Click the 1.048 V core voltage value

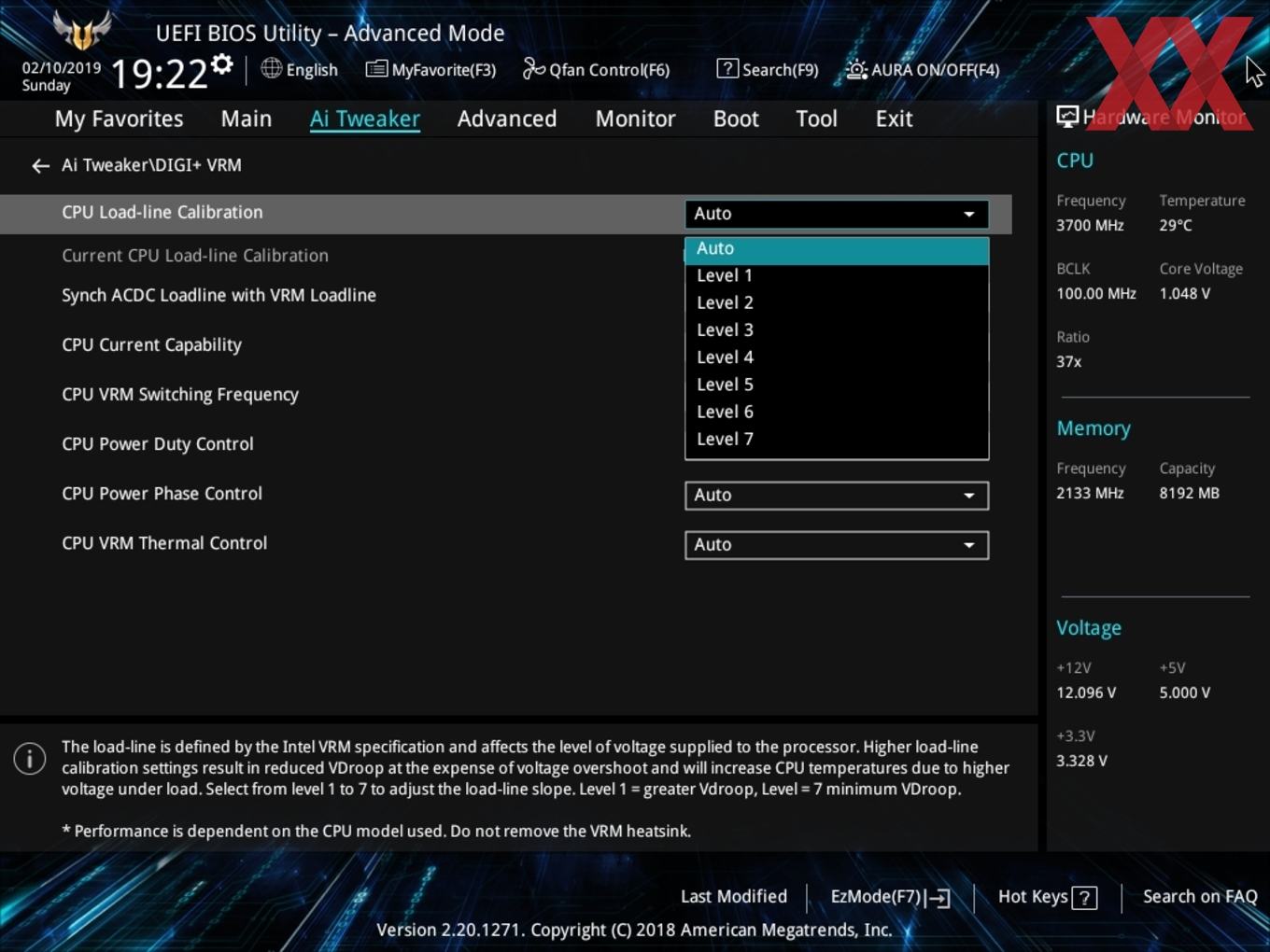point(1184,294)
